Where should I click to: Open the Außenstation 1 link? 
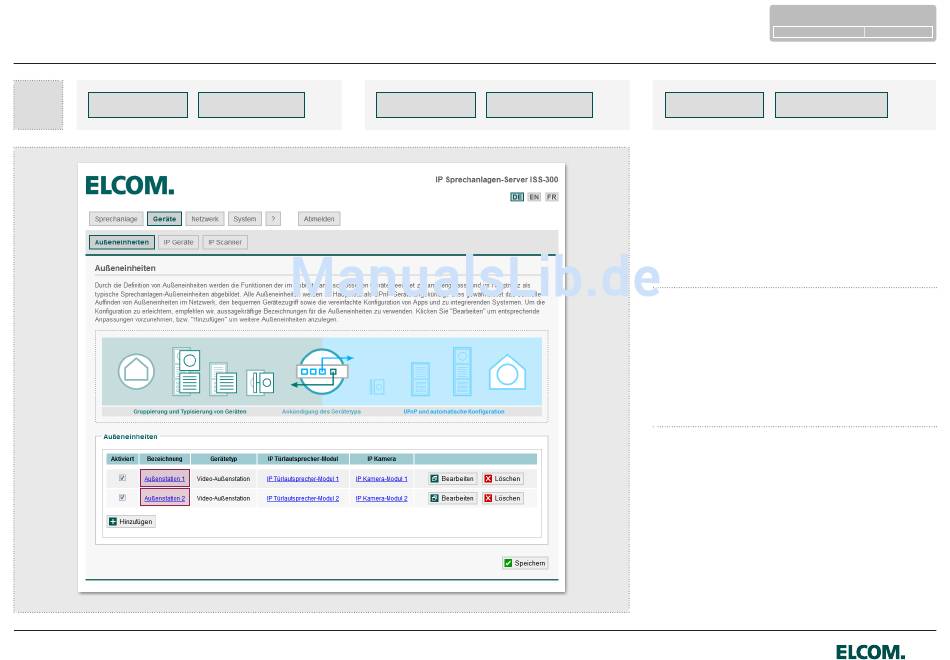(x=165, y=479)
